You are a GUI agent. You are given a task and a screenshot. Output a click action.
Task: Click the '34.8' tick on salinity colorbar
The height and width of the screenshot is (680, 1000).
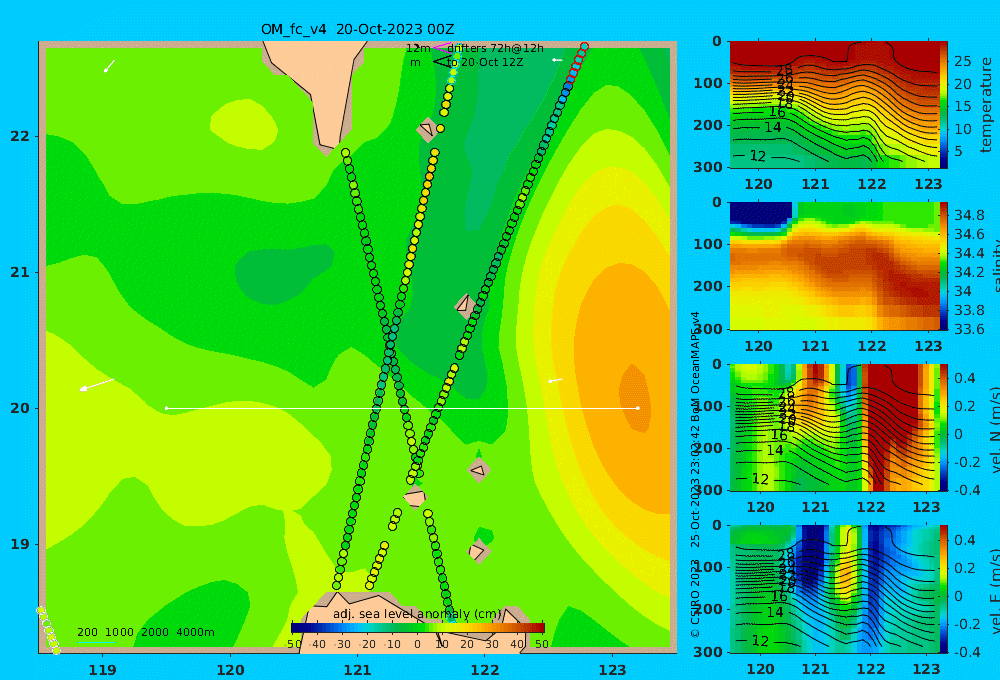[969, 215]
